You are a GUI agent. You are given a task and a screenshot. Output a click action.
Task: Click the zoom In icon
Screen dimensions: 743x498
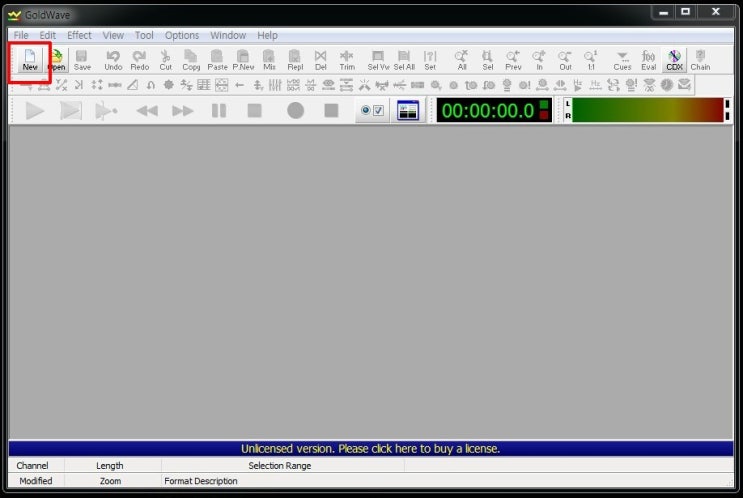pyautogui.click(x=539, y=60)
